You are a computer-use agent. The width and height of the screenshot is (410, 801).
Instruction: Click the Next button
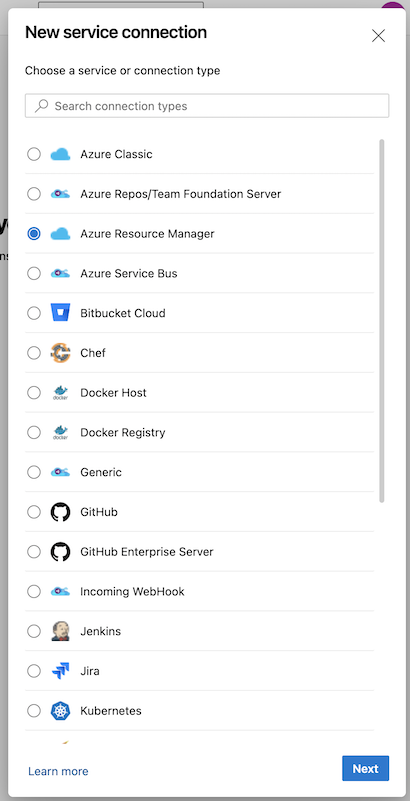point(366,768)
